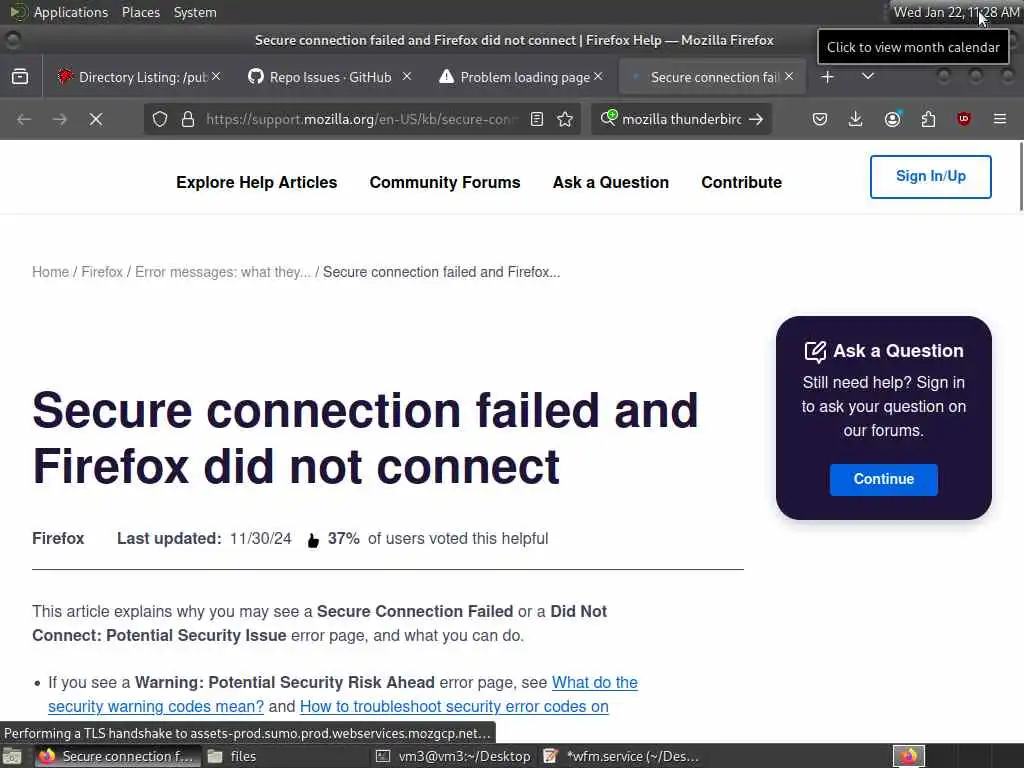
Task: Bookmark this page with star icon
Action: click(565, 119)
